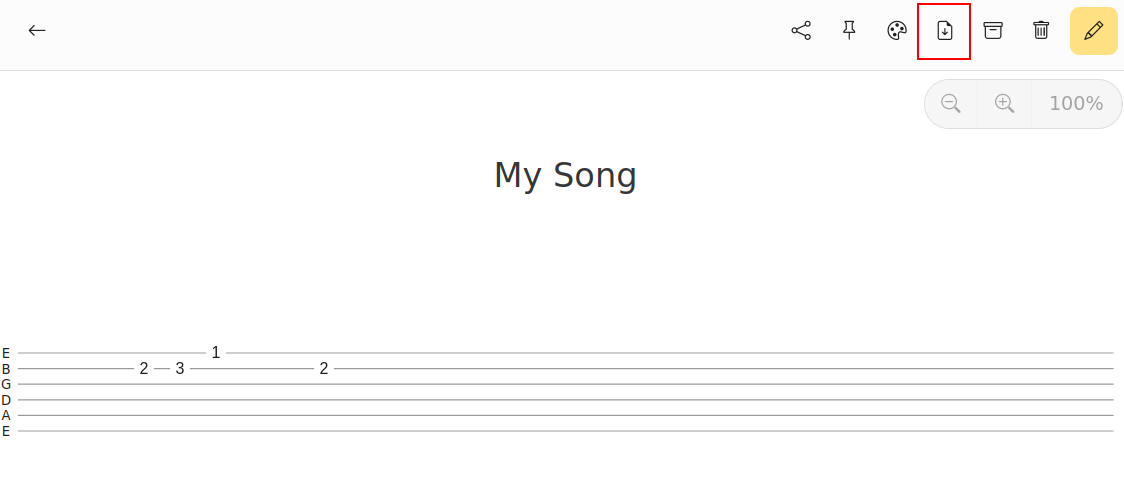Image resolution: width=1124 pixels, height=499 pixels.
Task: Go back using the left arrow
Action: tap(37, 30)
